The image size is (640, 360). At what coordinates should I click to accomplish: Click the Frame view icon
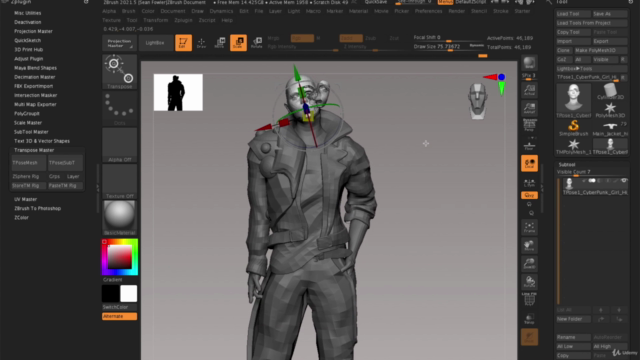click(529, 227)
